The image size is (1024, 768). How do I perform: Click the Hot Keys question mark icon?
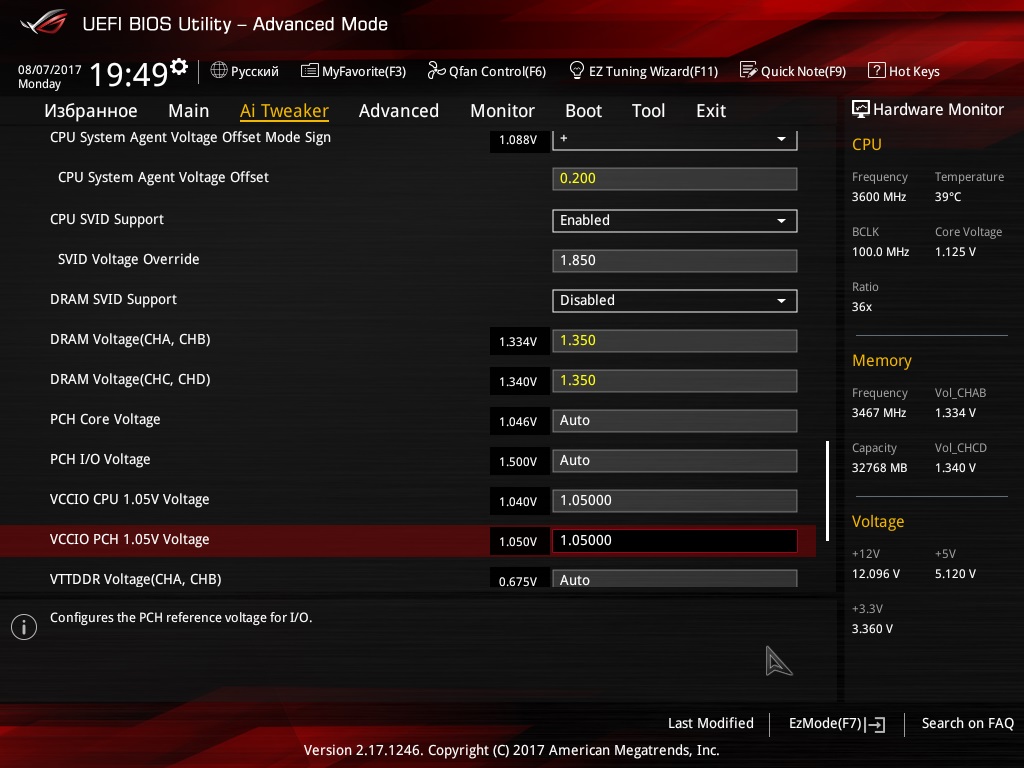[x=876, y=71]
